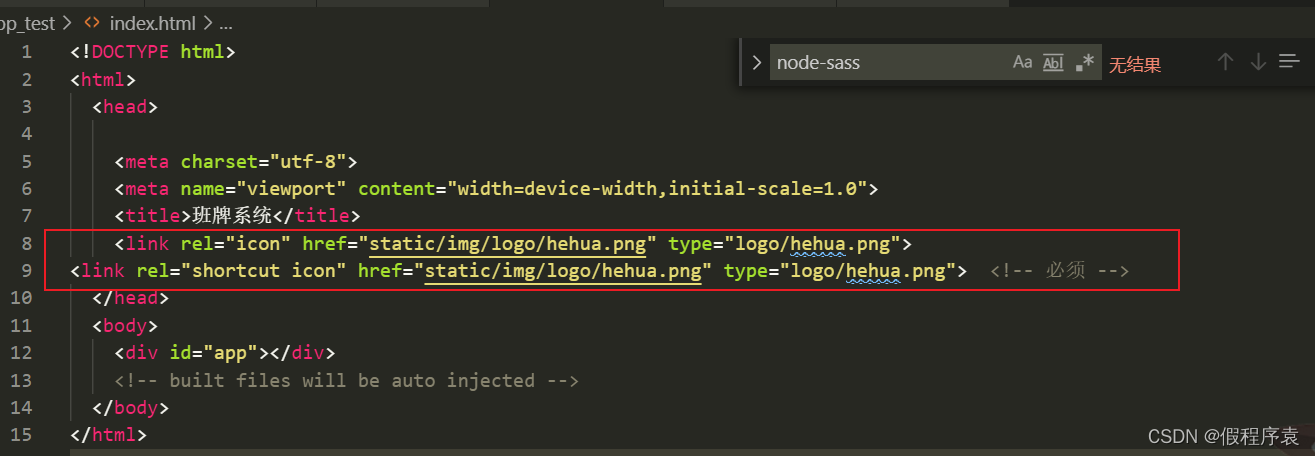Viewport: 1315px width, 456px height.
Task: Click line number 15 in gutter
Action: pyautogui.click(x=22, y=435)
